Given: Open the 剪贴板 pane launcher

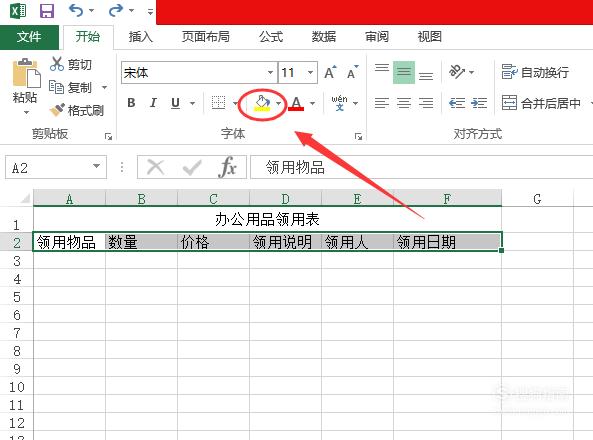Looking at the screenshot, I should 109,136.
